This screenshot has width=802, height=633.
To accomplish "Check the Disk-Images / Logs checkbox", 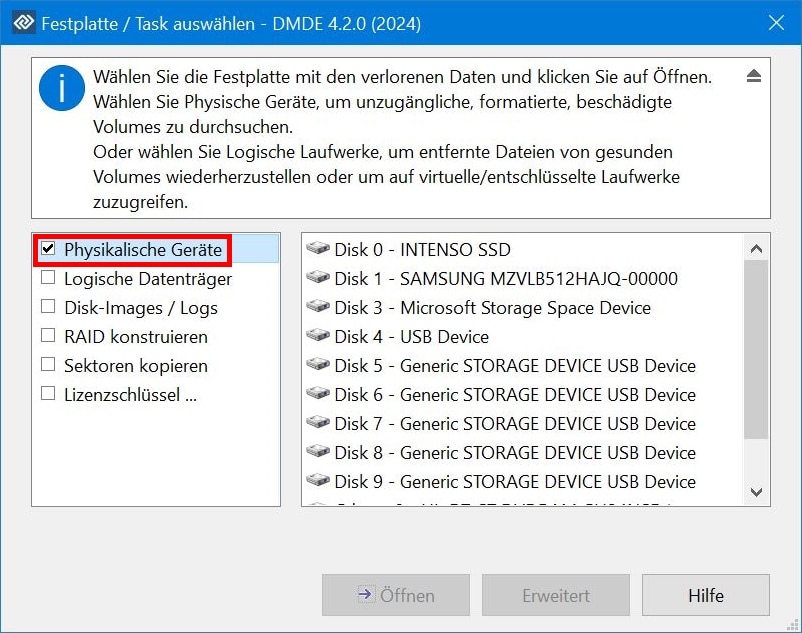I will (48, 307).
